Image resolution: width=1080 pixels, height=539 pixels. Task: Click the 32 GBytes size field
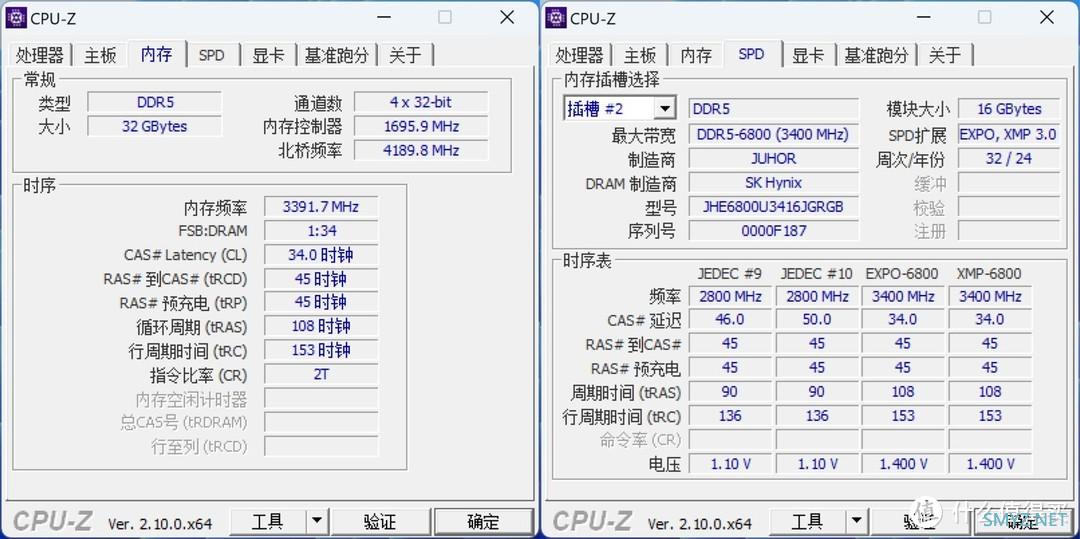[155, 127]
